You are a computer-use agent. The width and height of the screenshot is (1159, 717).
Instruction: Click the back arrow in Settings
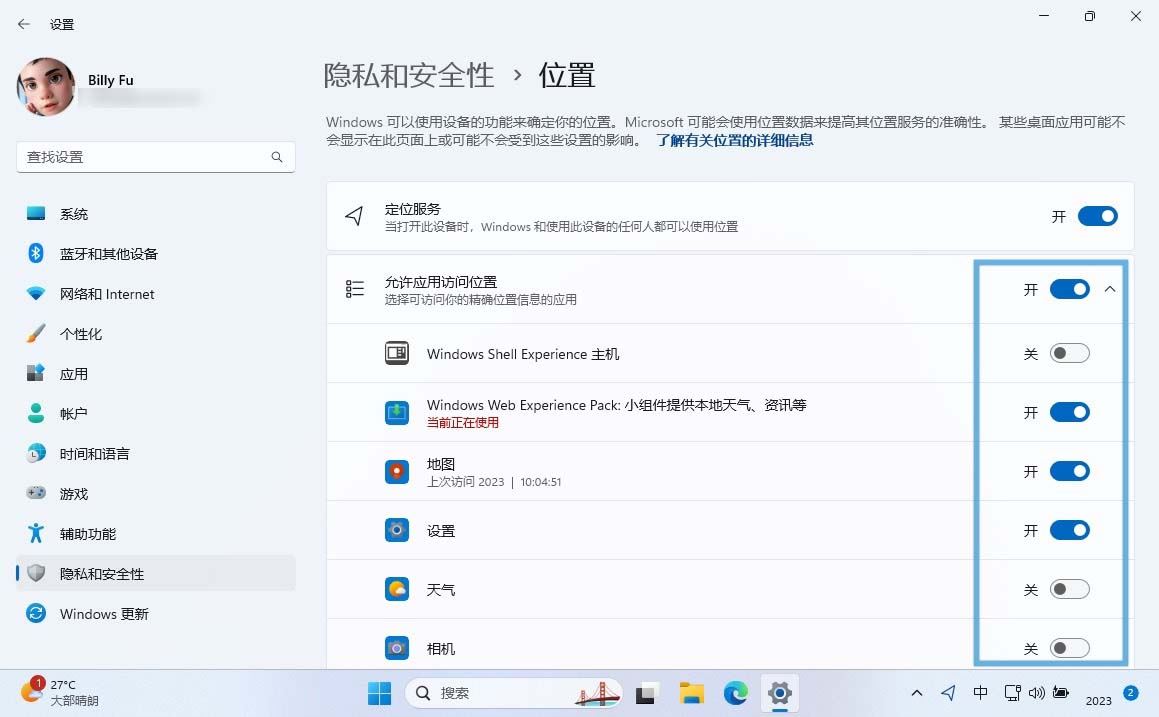click(x=24, y=24)
